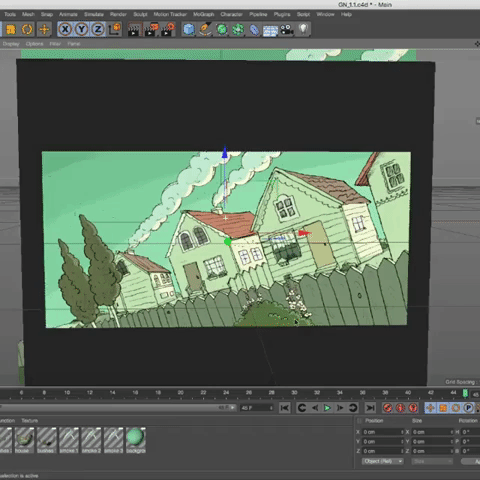Click Render View clapperboard icon
Screen dimensions: 480x480
pos(134,29)
